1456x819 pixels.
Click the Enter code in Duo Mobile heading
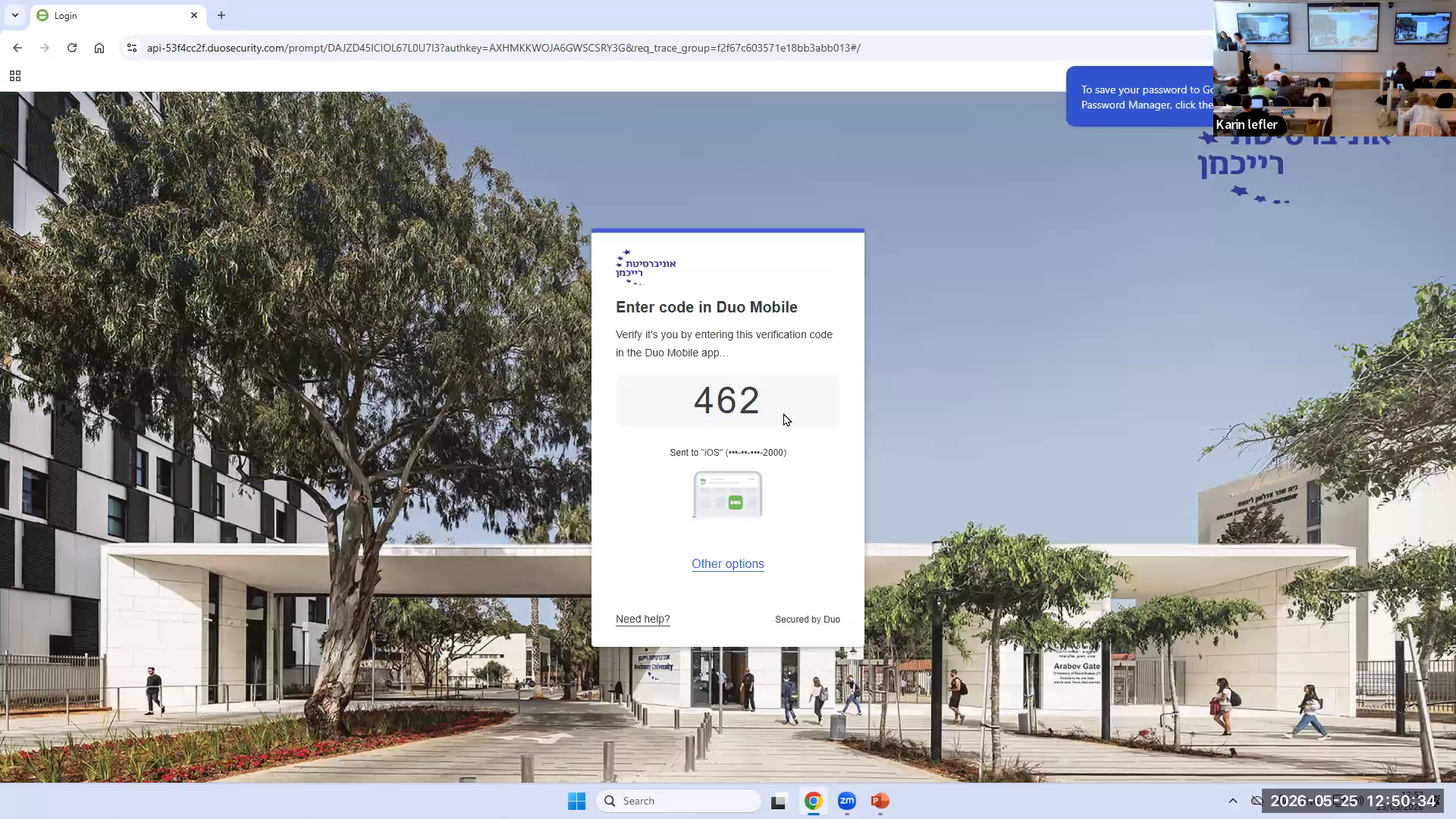(707, 307)
